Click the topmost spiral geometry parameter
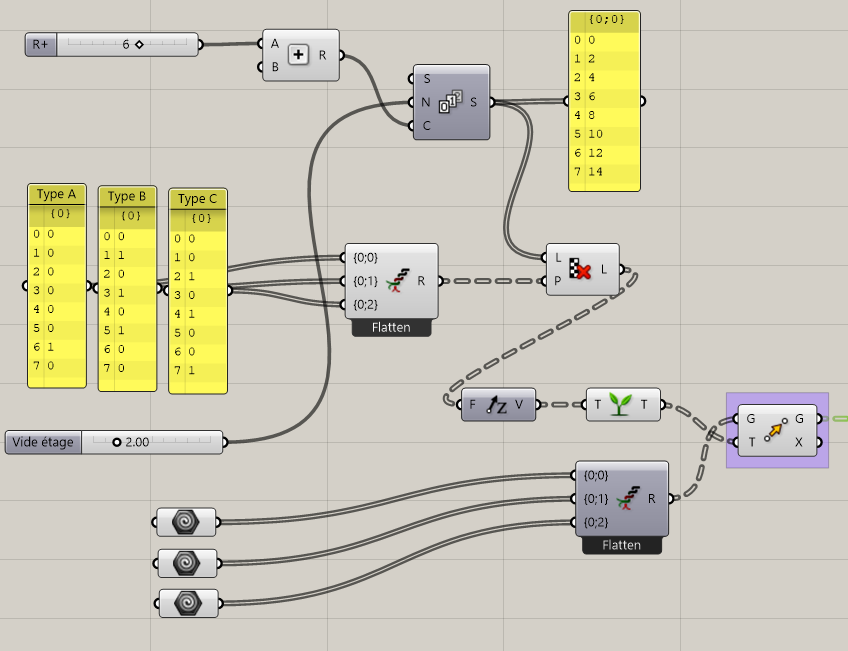 [186, 521]
